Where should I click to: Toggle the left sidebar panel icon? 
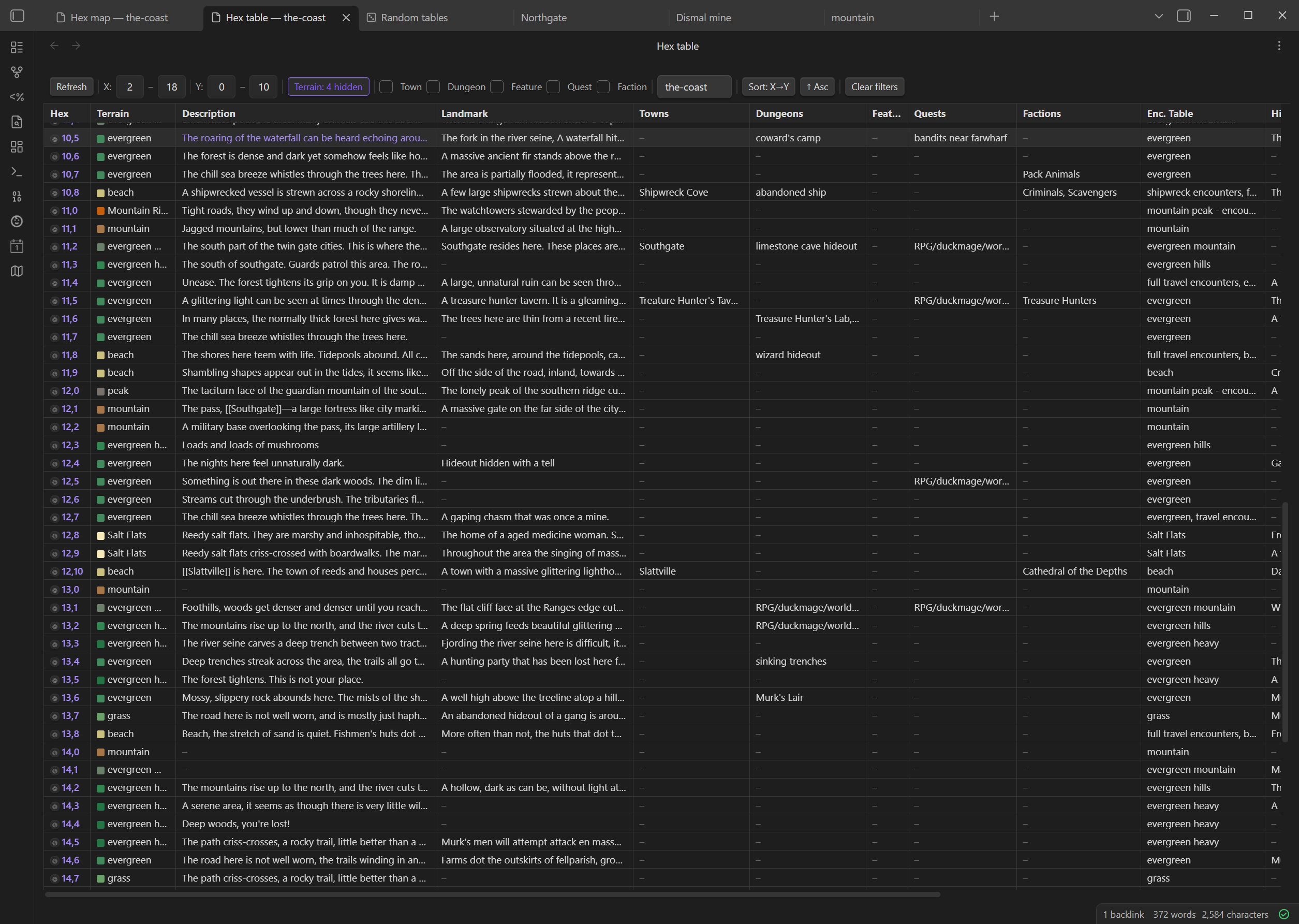(18, 16)
